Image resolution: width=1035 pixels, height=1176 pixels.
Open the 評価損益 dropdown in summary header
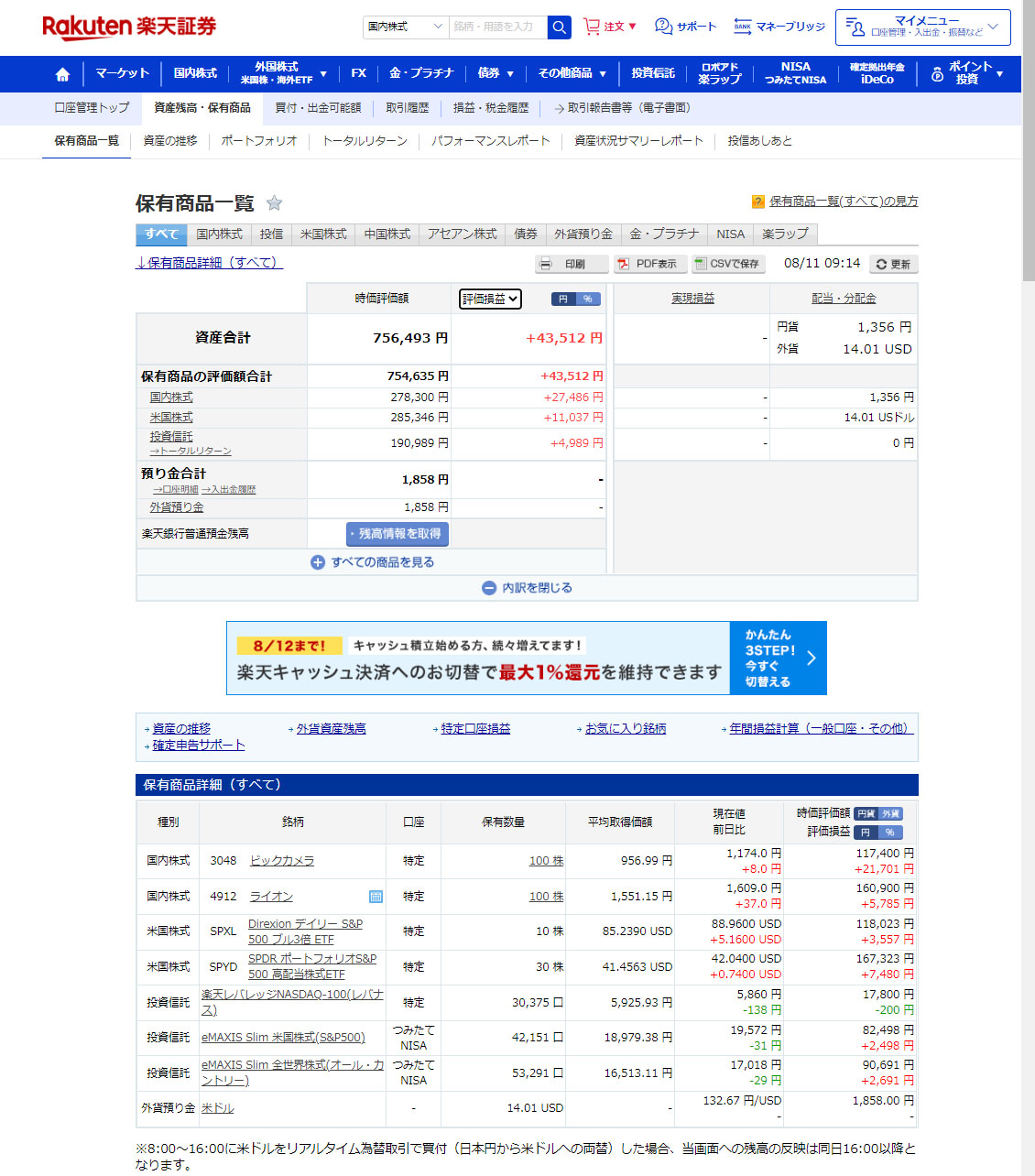pyautogui.click(x=490, y=299)
